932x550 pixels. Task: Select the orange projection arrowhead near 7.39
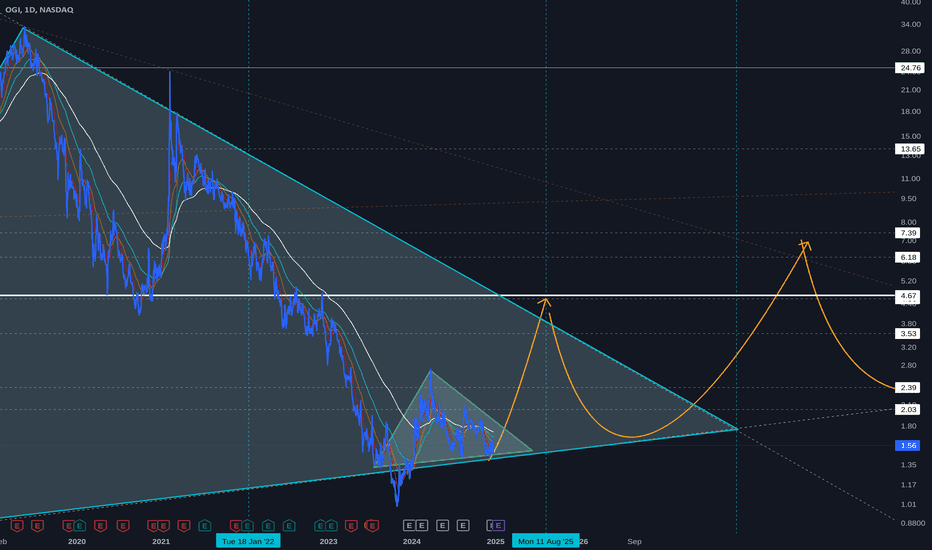(805, 244)
